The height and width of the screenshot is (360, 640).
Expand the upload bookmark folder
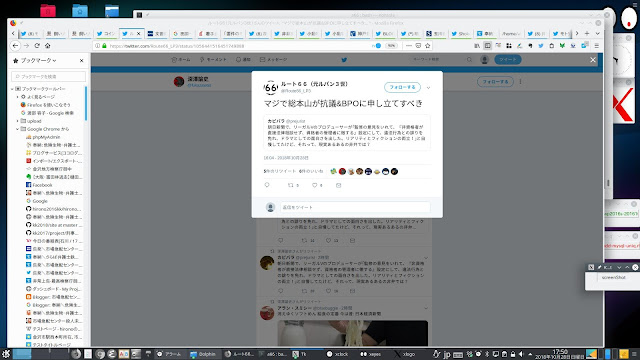pyautogui.click(x=18, y=121)
